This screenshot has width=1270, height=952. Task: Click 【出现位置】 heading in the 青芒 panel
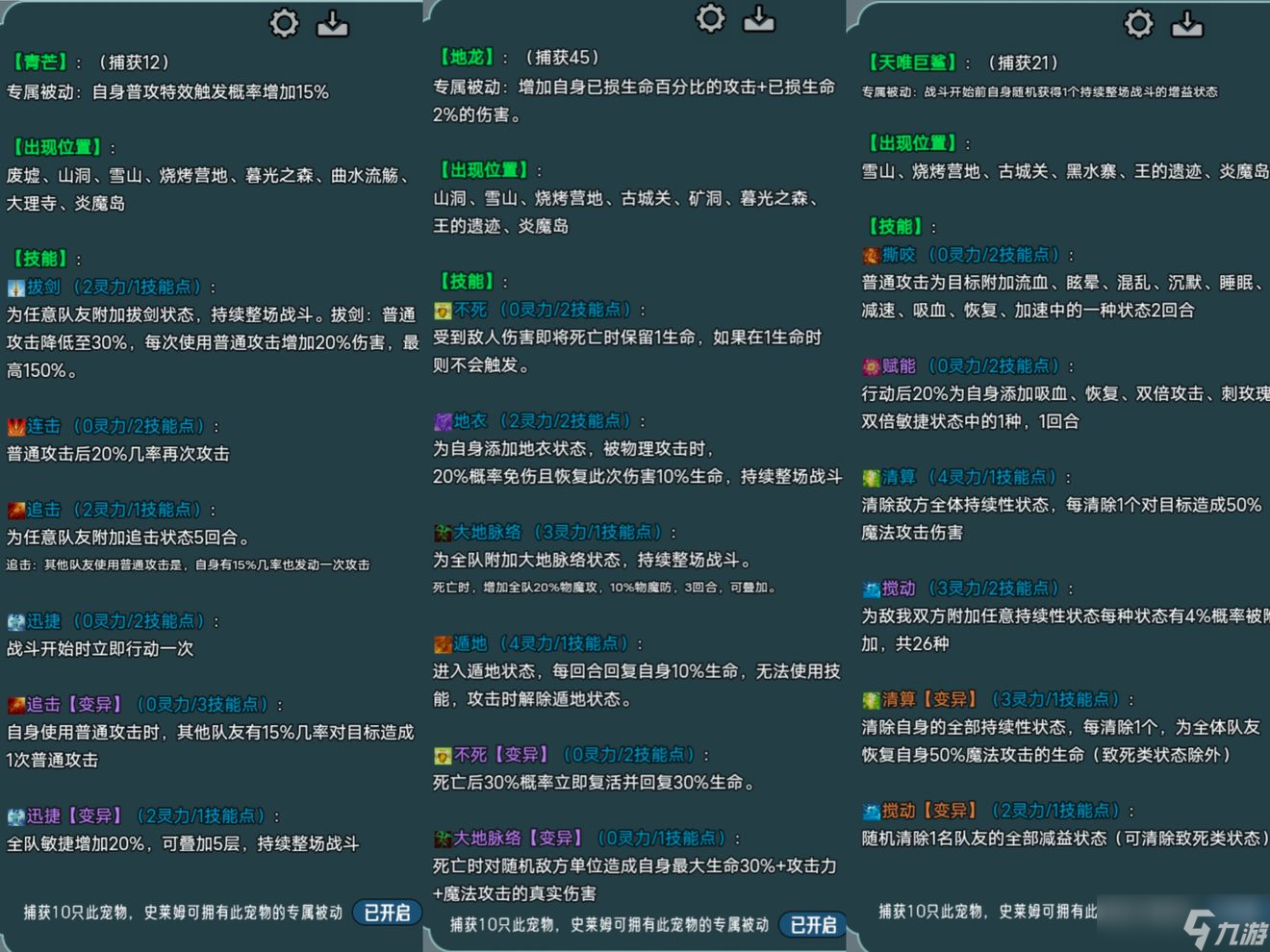tap(57, 147)
